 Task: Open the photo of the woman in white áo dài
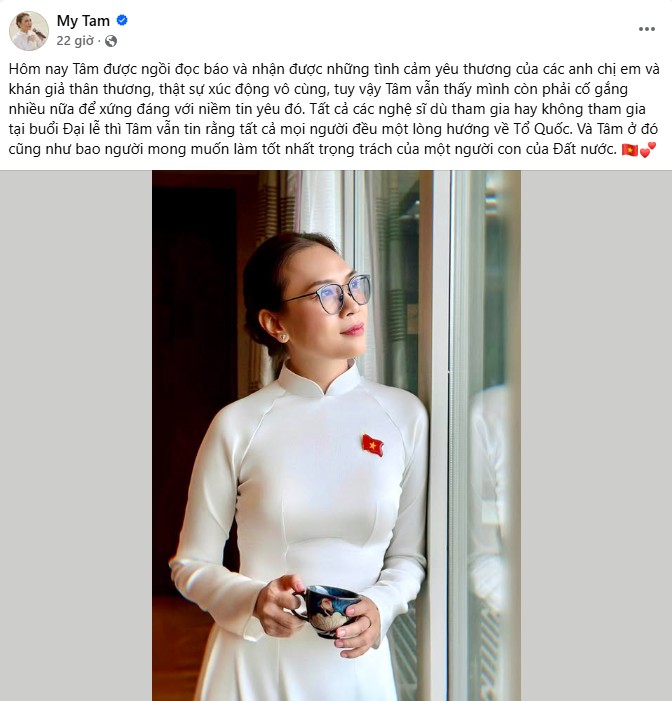tap(336, 435)
